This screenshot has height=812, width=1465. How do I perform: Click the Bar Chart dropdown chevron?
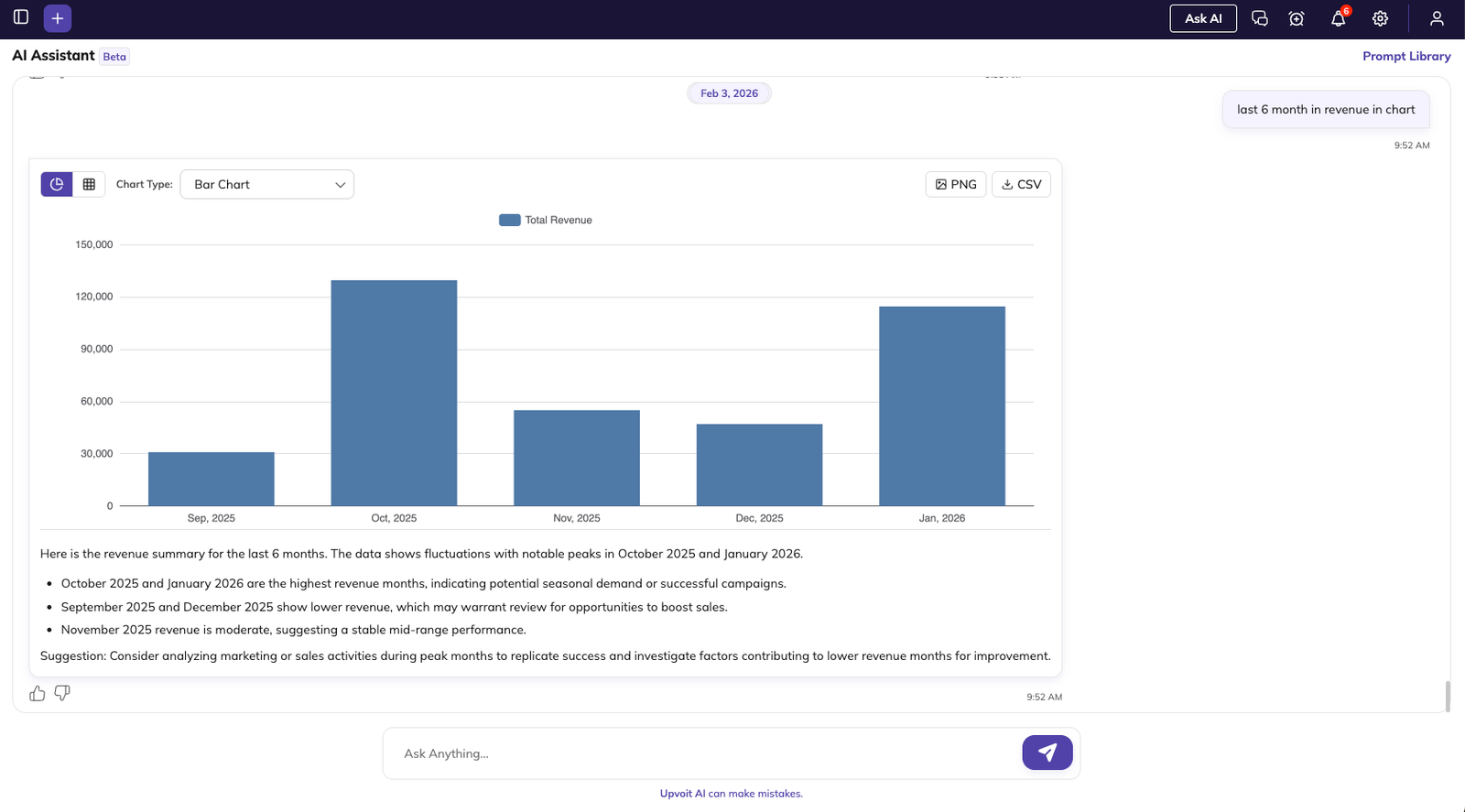pos(340,185)
